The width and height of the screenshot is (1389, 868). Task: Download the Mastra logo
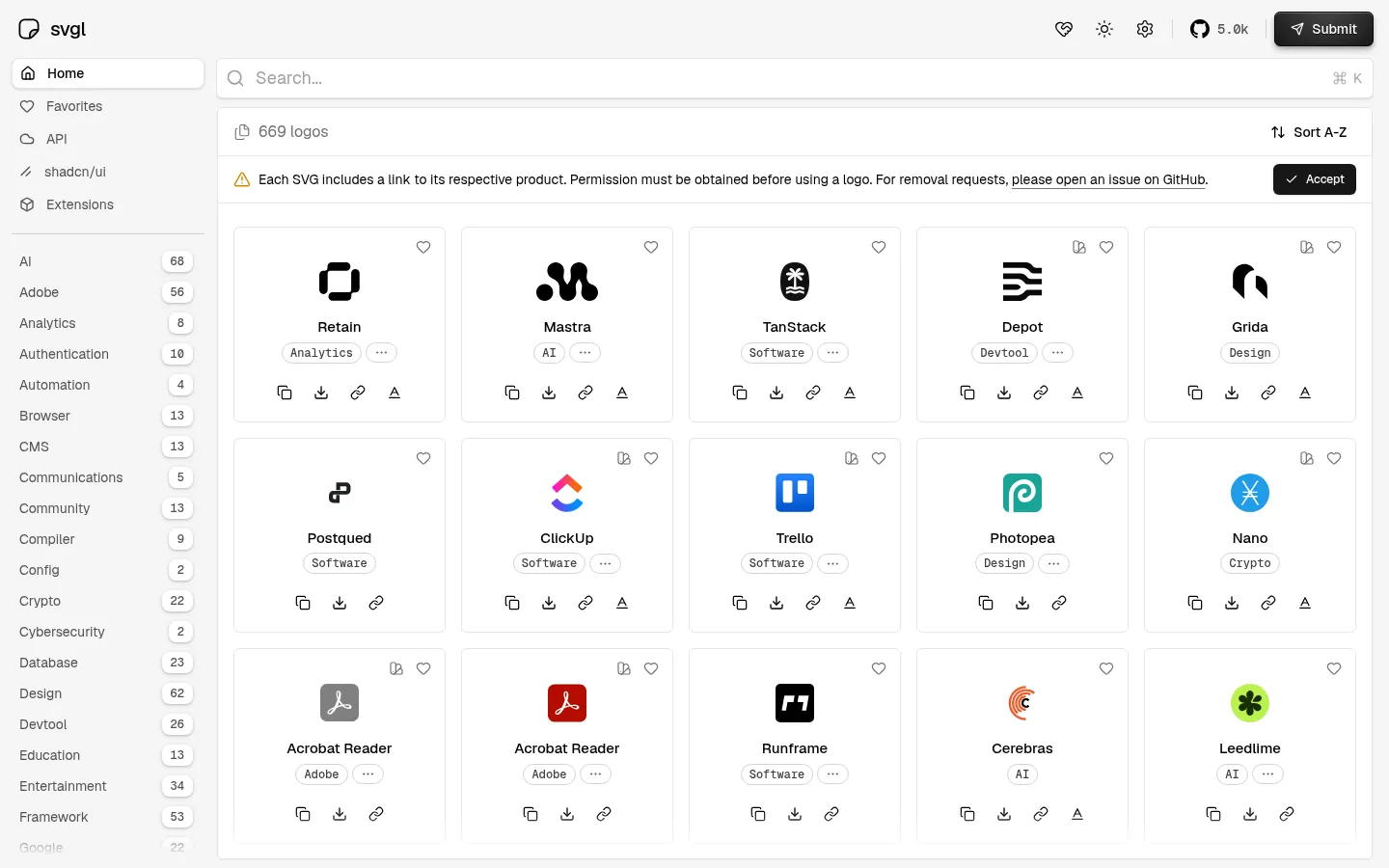(x=549, y=393)
